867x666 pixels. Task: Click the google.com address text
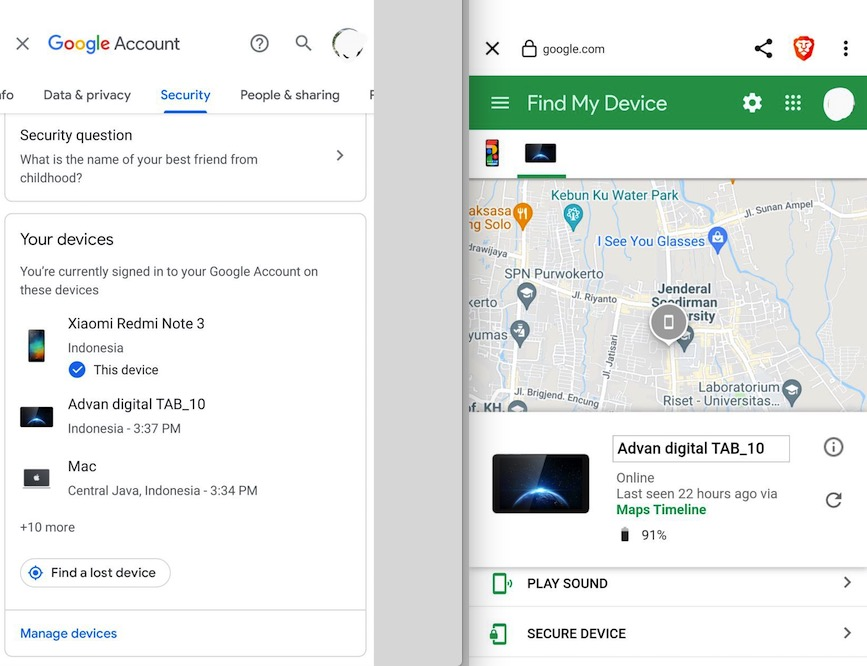[x=573, y=49]
